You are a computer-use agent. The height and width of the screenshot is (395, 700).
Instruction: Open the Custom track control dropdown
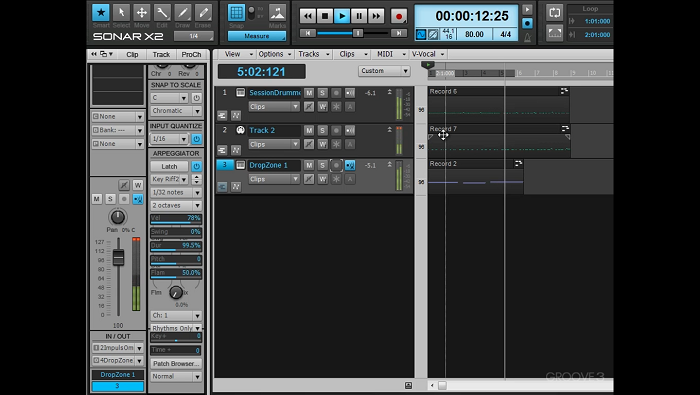[x=384, y=71]
